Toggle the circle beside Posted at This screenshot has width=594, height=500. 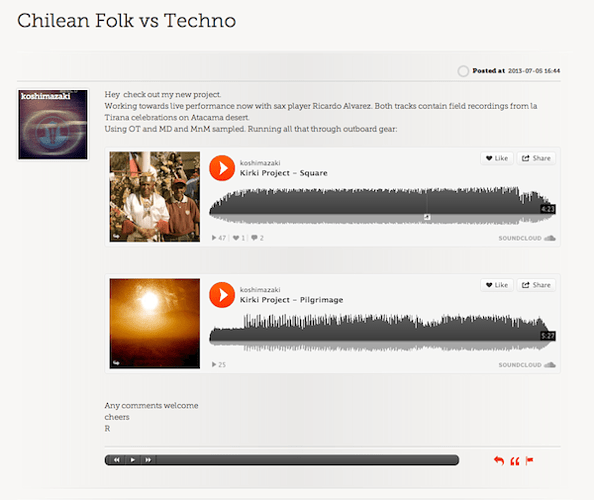coord(463,71)
